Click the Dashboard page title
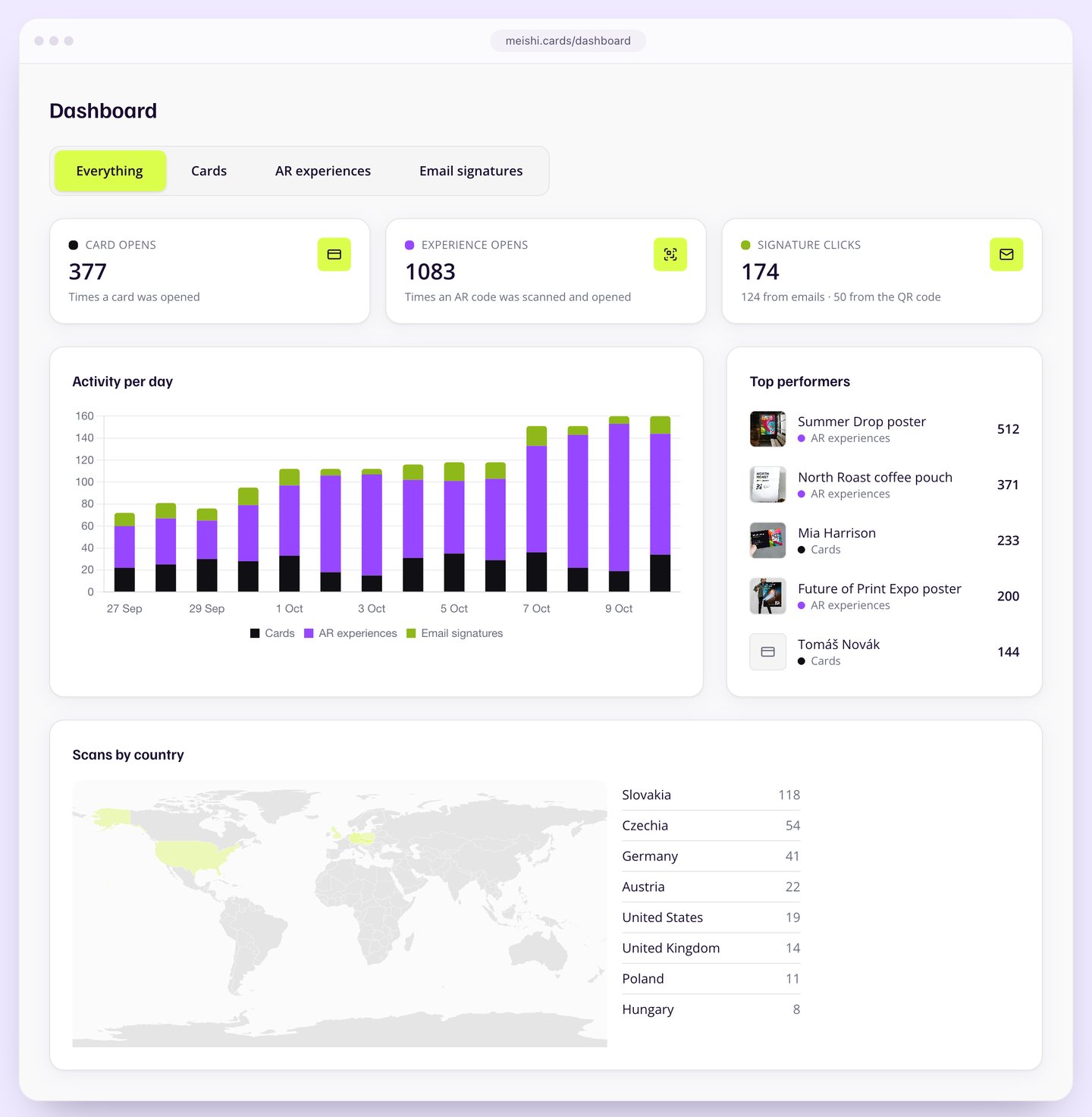 (103, 111)
